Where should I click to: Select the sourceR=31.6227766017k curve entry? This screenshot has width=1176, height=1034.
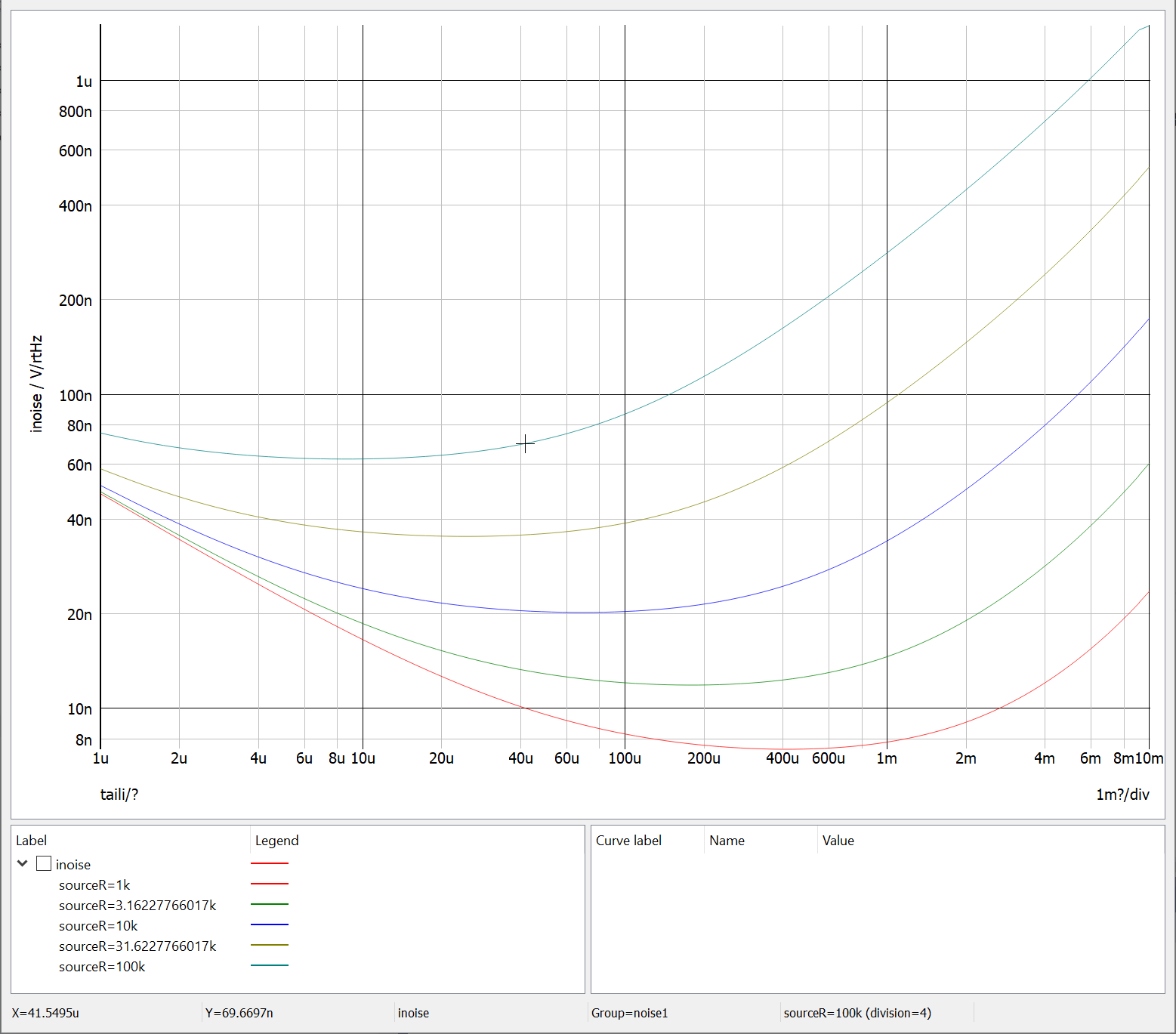[137, 946]
